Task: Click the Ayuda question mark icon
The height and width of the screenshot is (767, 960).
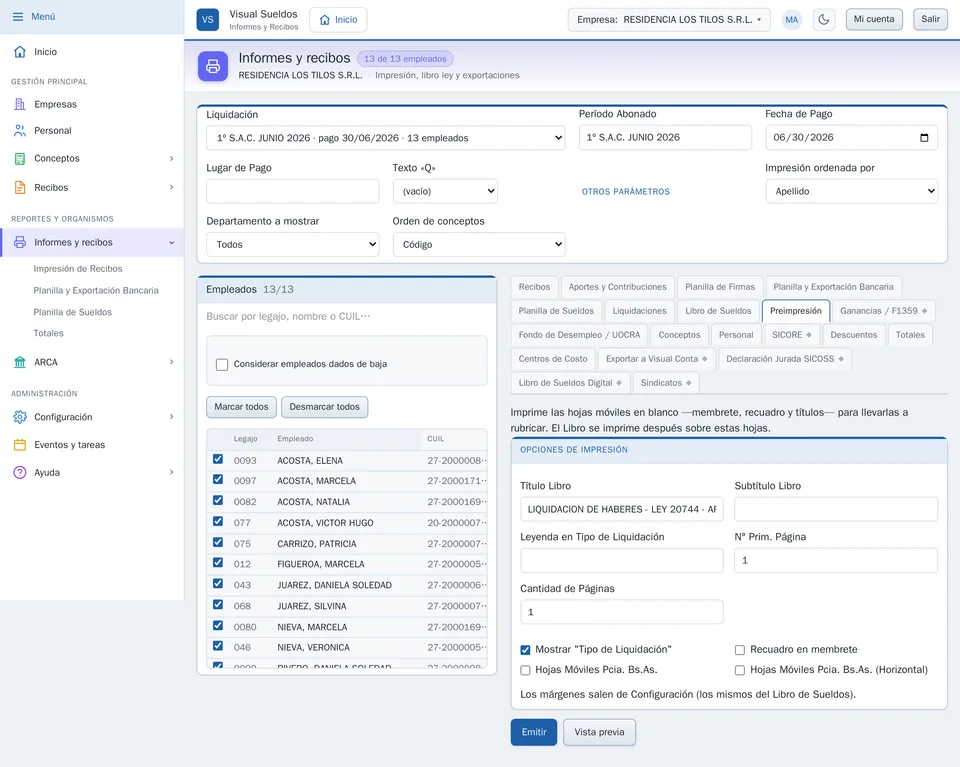Action: coord(20,473)
